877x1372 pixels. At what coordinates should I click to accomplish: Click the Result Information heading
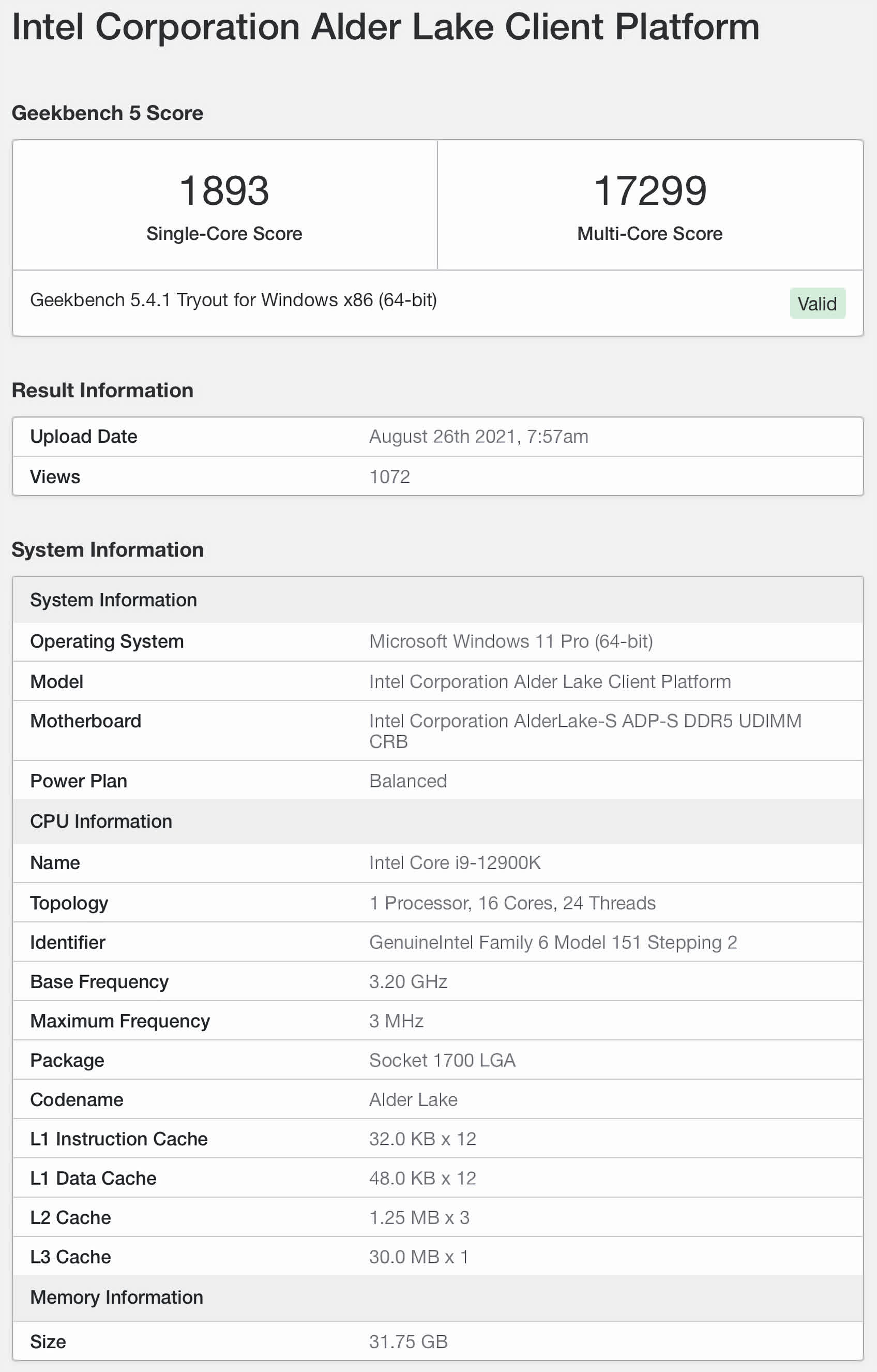click(102, 390)
